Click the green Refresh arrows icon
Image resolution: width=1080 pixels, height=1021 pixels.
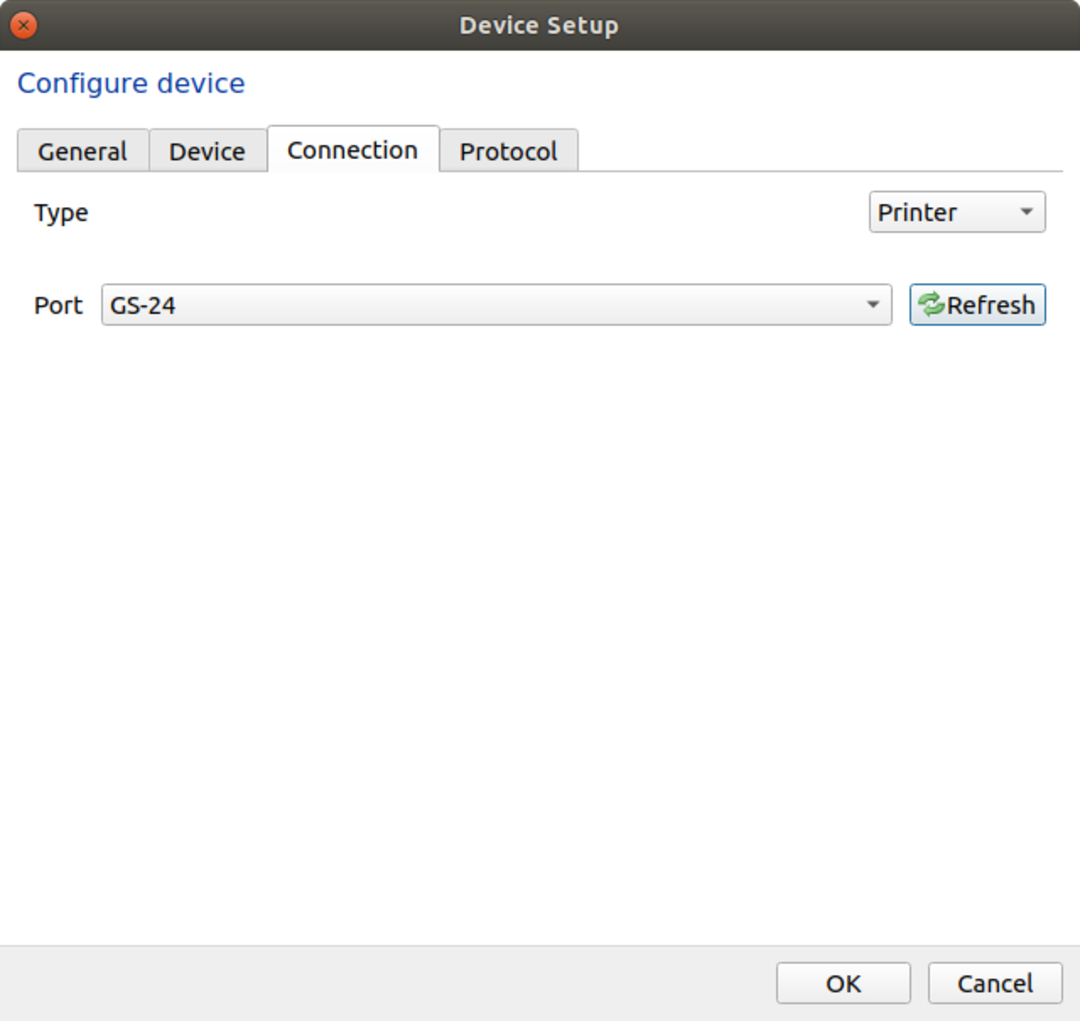pos(932,305)
